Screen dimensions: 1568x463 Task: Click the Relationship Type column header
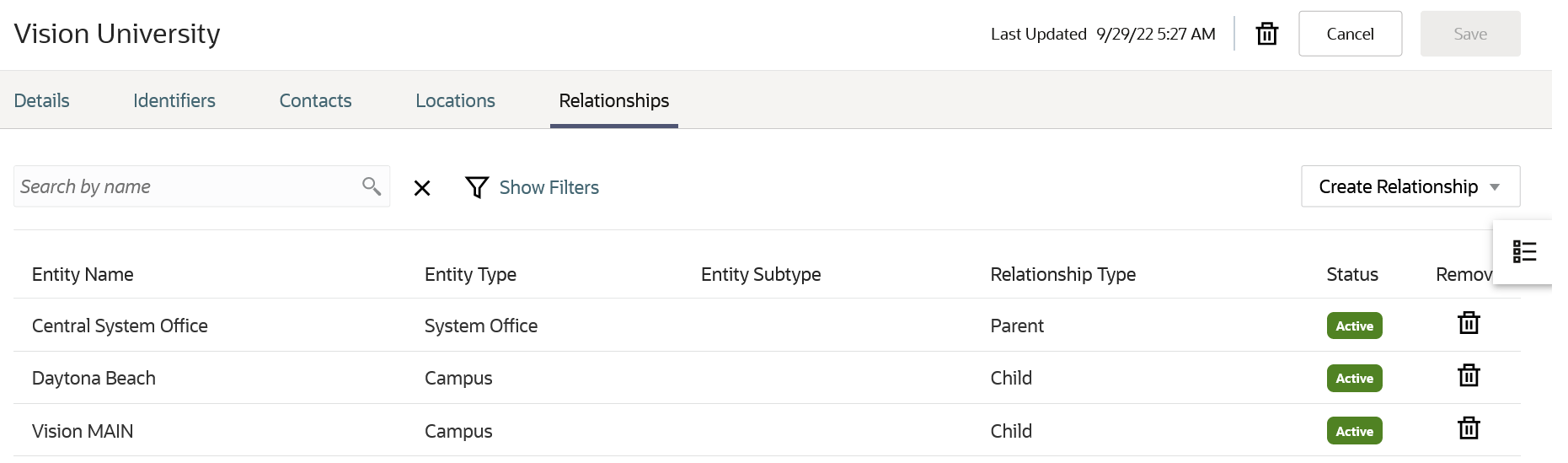[1062, 274]
